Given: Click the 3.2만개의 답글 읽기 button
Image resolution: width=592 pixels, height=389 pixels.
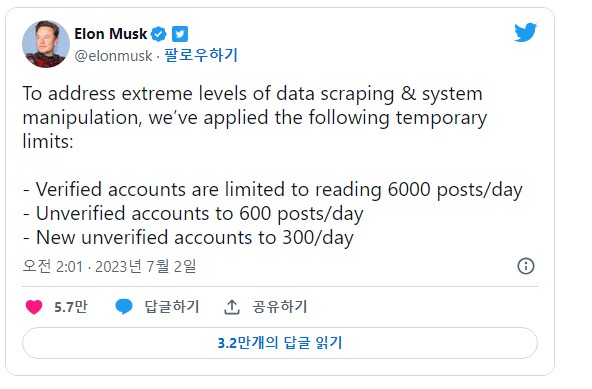Looking at the screenshot, I should (x=280, y=343).
